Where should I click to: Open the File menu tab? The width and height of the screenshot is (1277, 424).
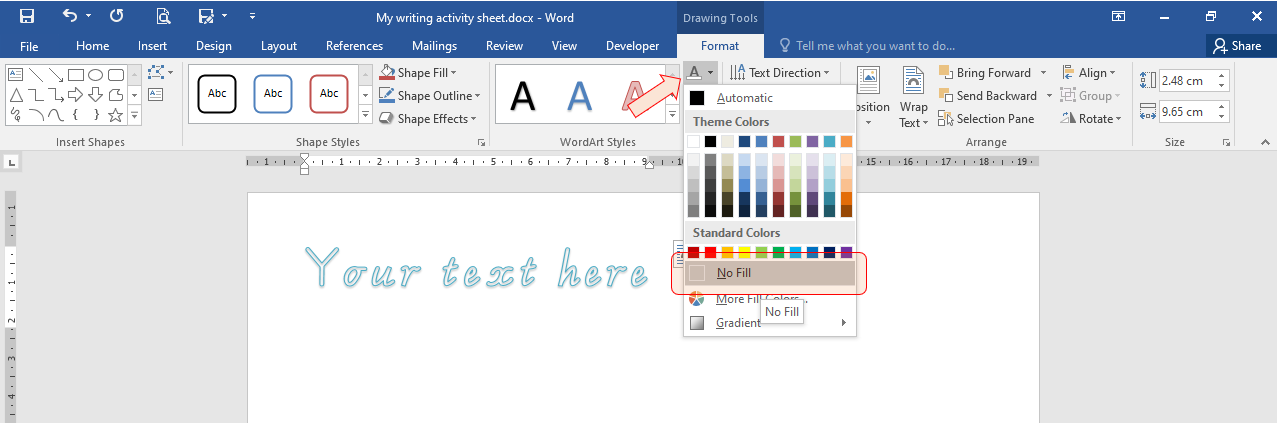point(29,46)
